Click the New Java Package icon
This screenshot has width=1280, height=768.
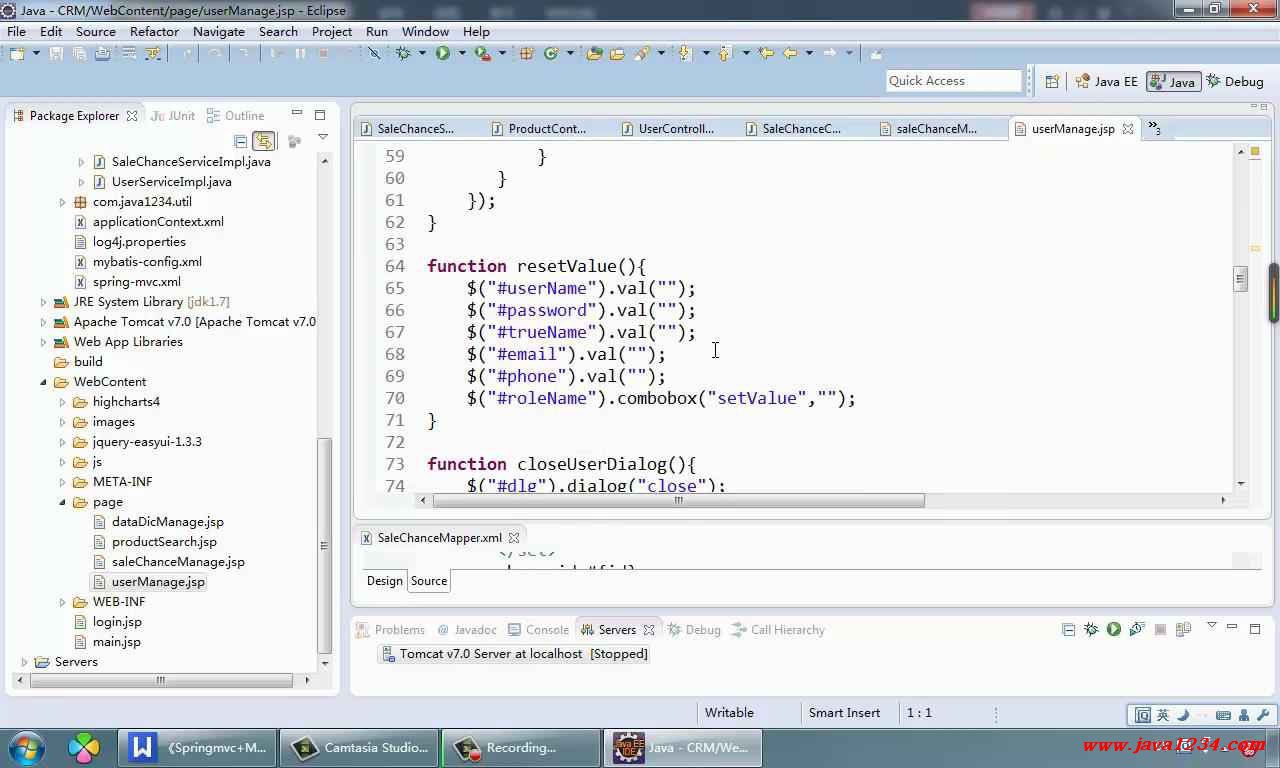point(527,54)
